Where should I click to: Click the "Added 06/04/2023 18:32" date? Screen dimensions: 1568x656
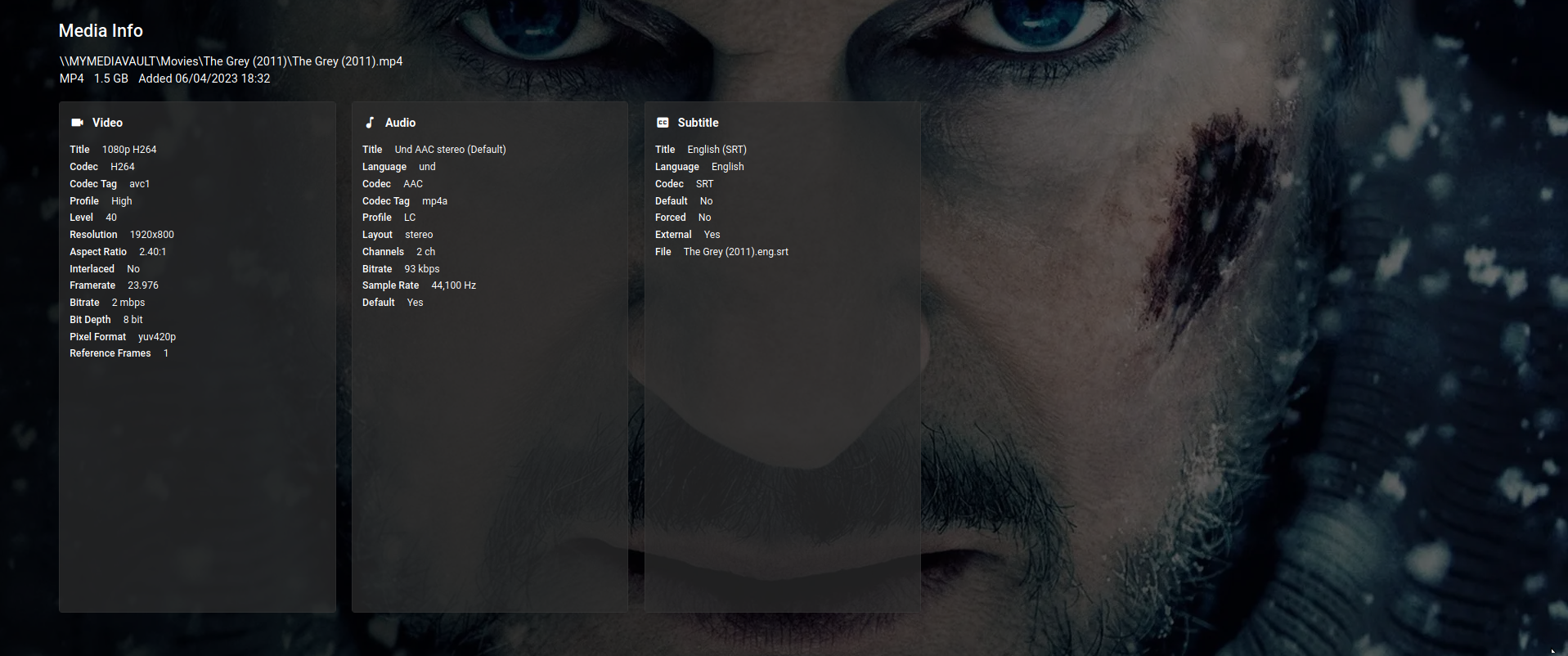(204, 79)
